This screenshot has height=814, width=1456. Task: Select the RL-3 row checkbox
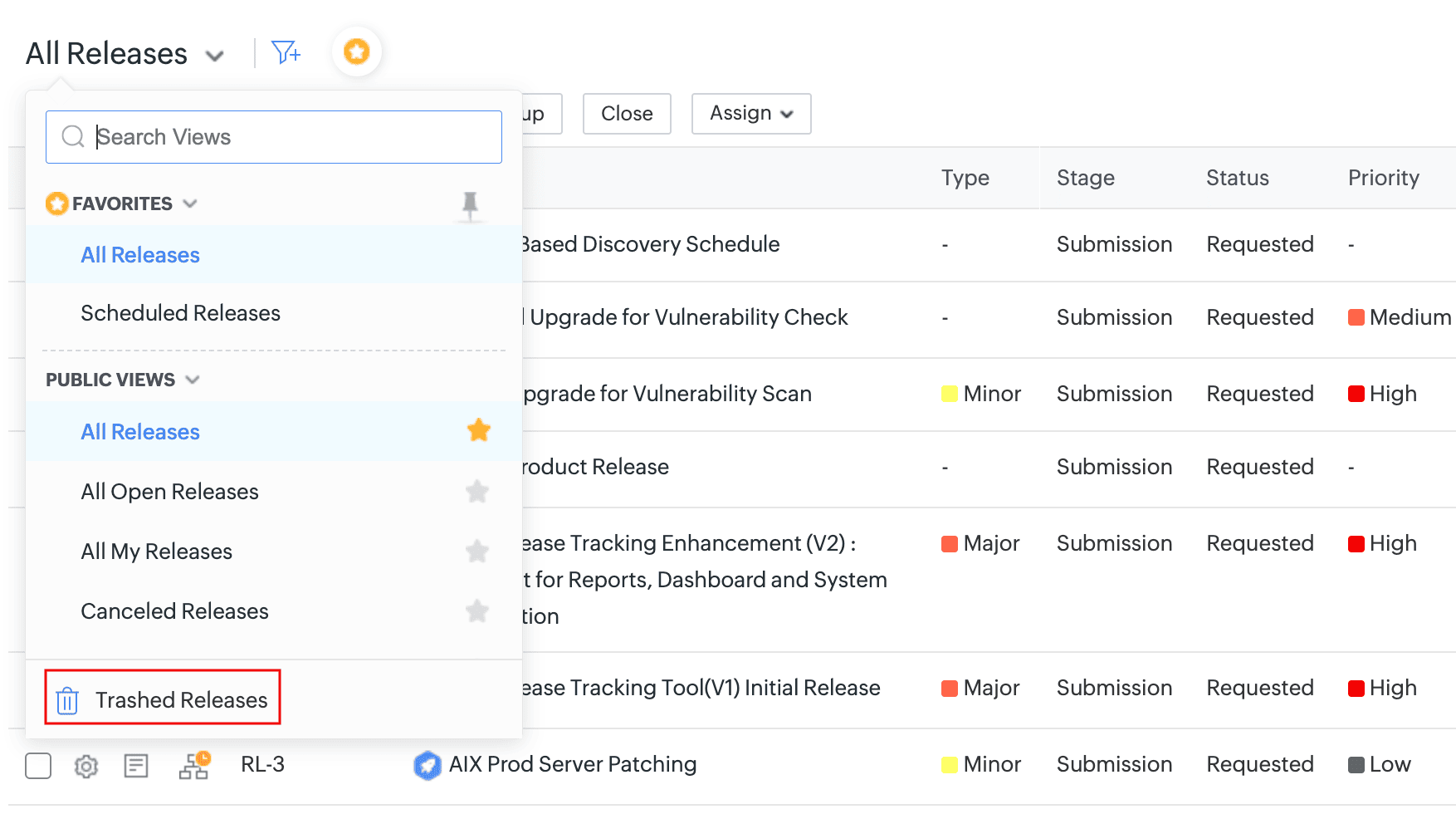38,766
